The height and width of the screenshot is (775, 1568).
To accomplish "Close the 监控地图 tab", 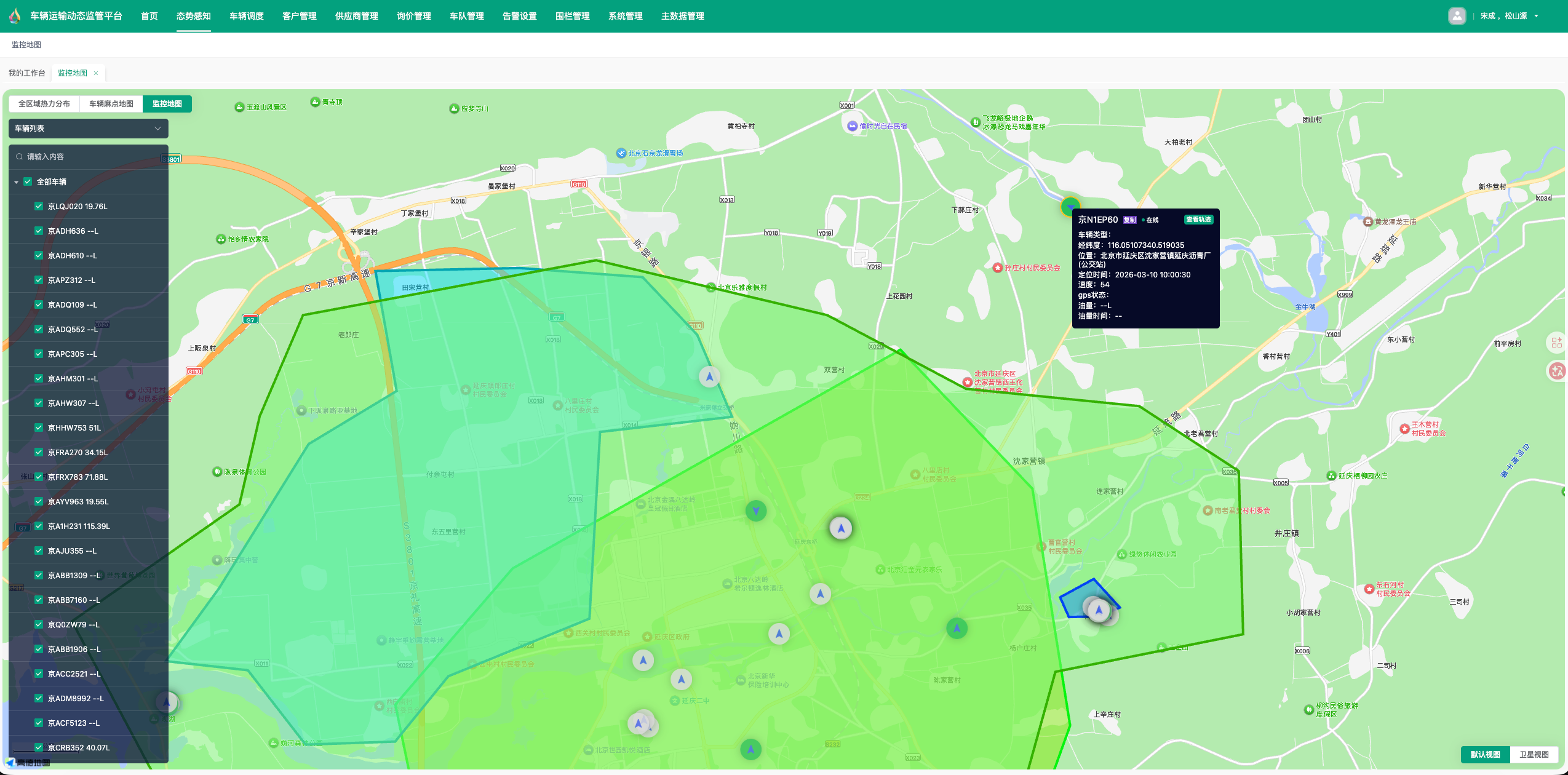I will pyautogui.click(x=96, y=73).
